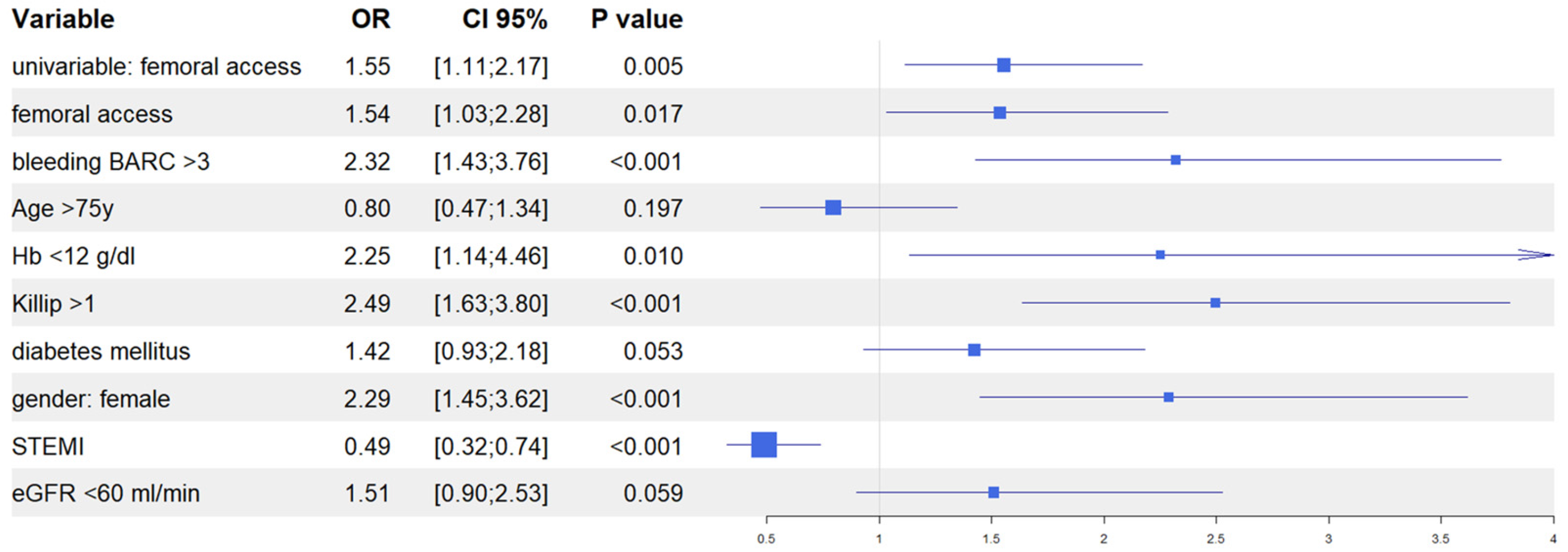
Task: Click the 0.5 tick label on axis
Action: click(x=766, y=539)
